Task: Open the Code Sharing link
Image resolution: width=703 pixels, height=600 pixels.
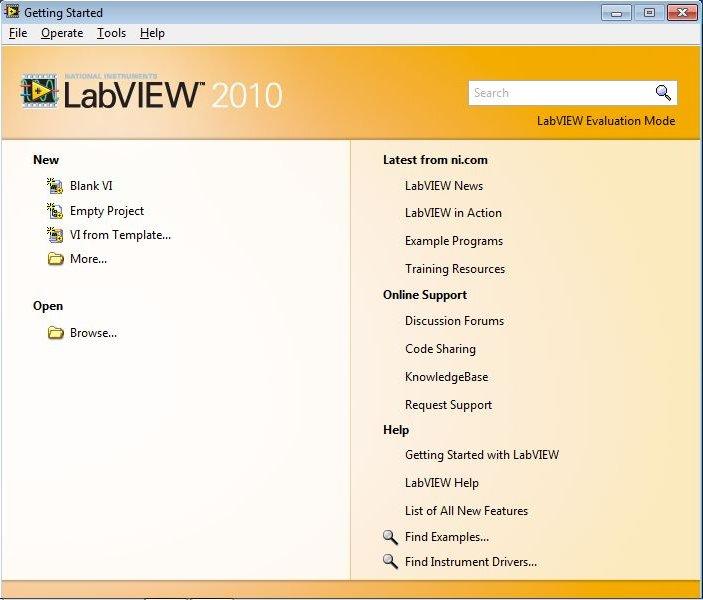Action: [x=440, y=349]
